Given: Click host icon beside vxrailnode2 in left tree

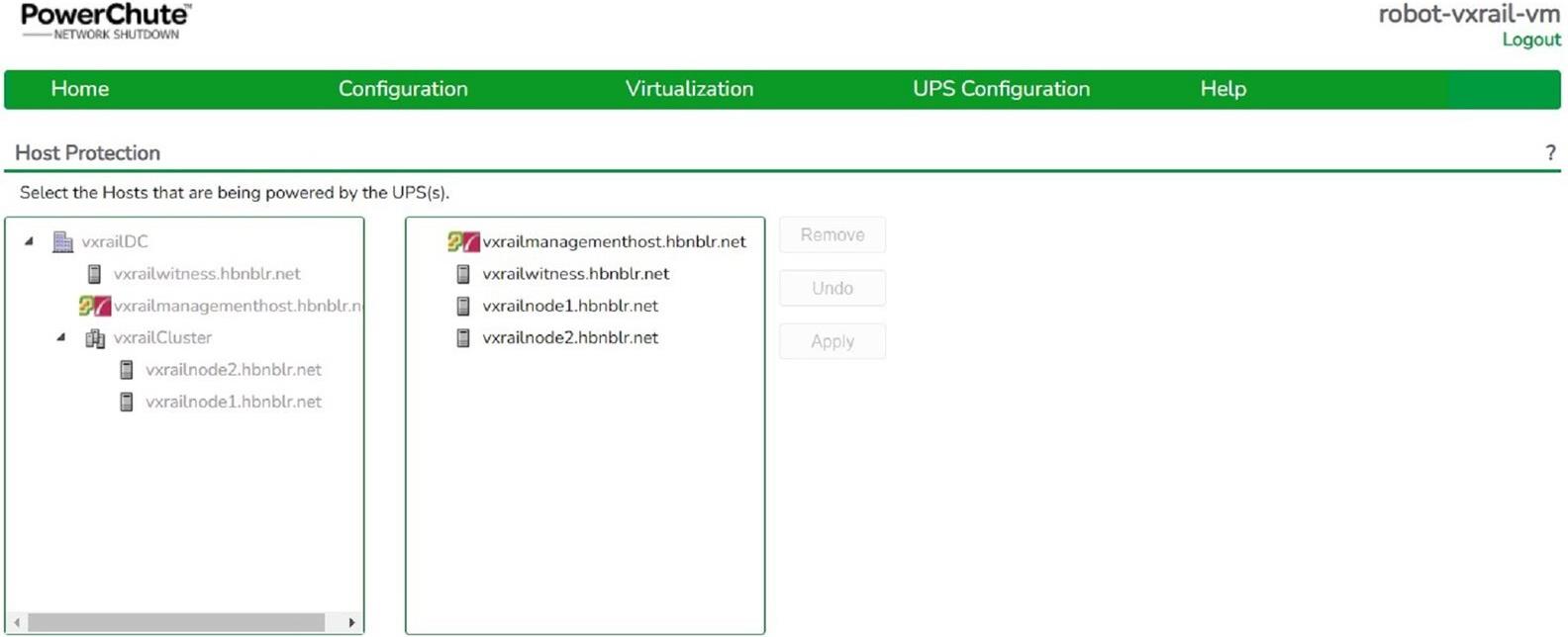Looking at the screenshot, I should click(127, 370).
